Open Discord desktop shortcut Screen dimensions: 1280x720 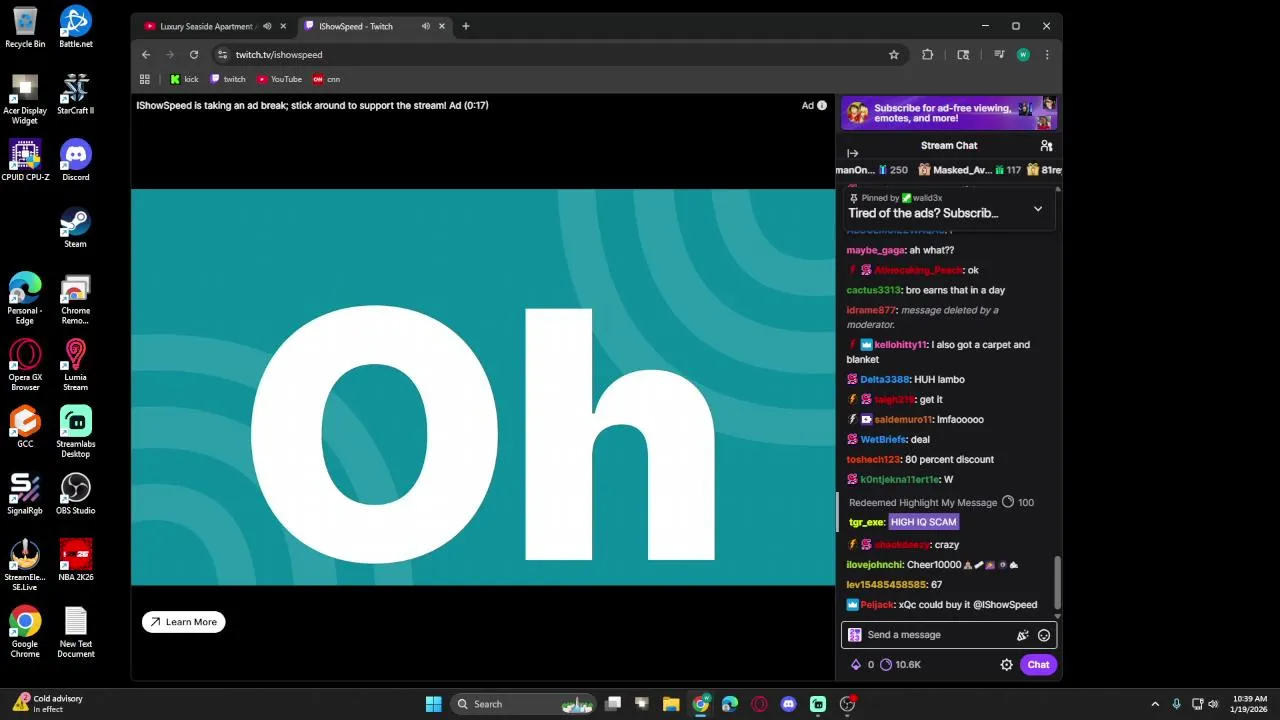tap(76, 160)
